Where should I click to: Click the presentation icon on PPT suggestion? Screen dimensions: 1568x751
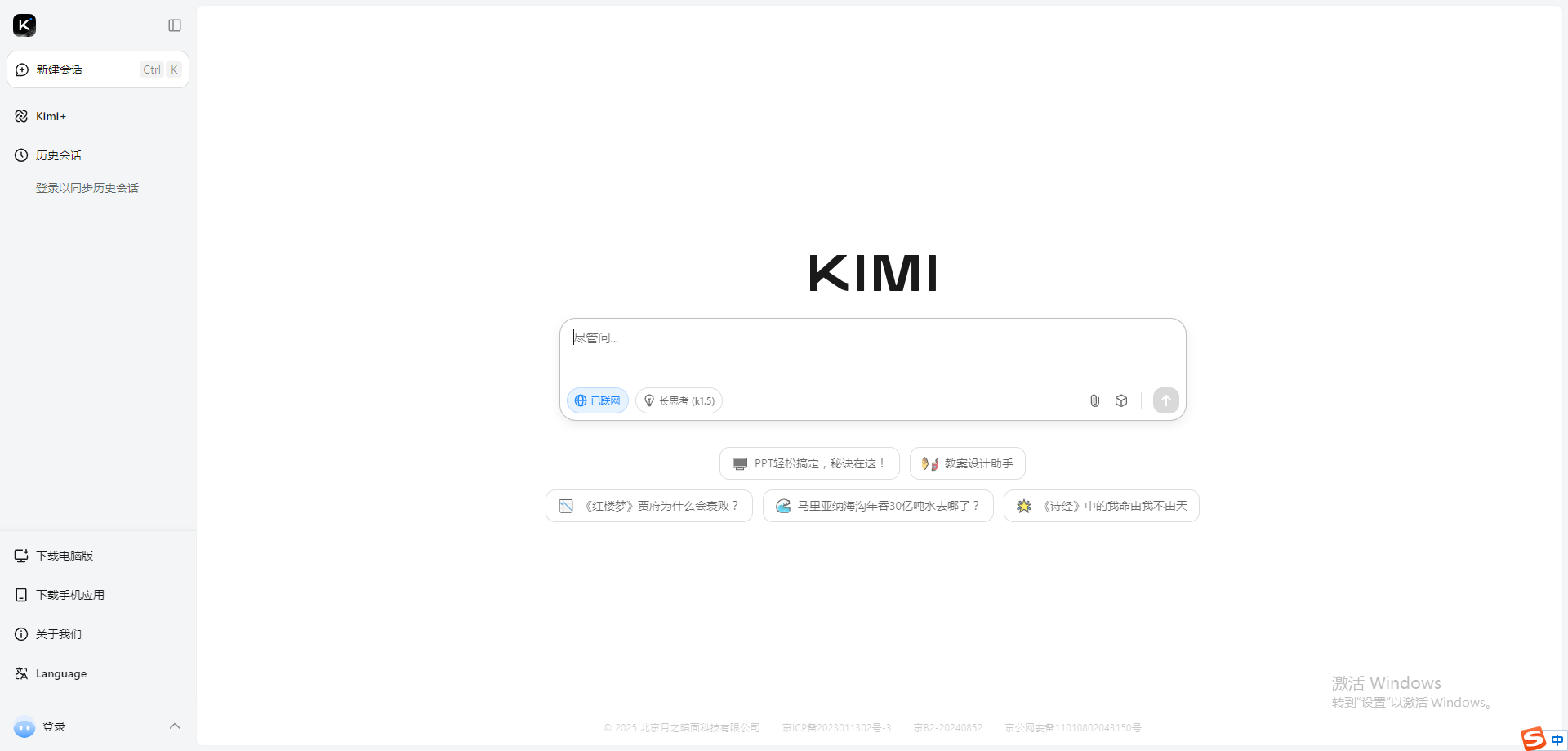[x=740, y=463]
